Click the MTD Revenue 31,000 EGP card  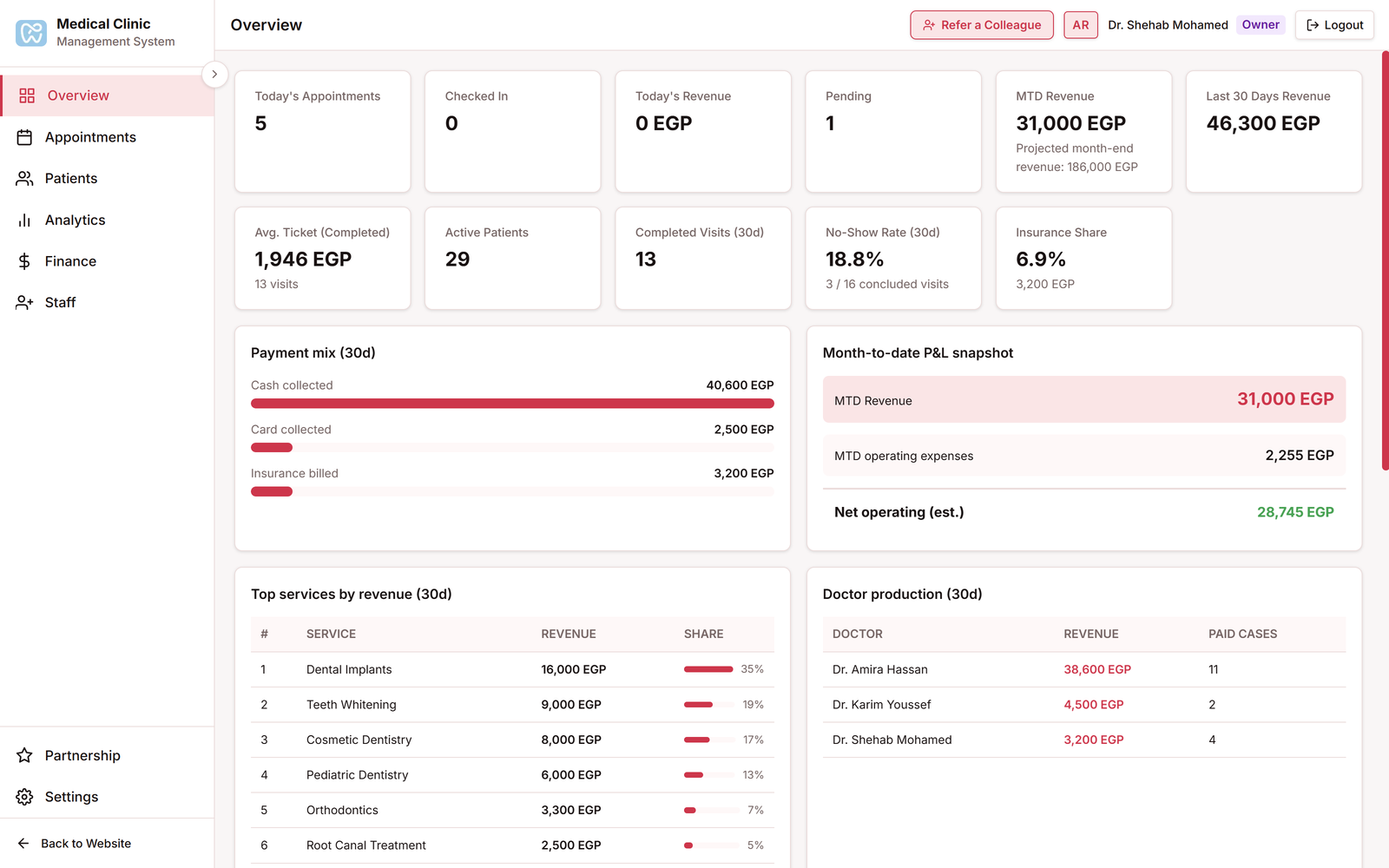1083,131
